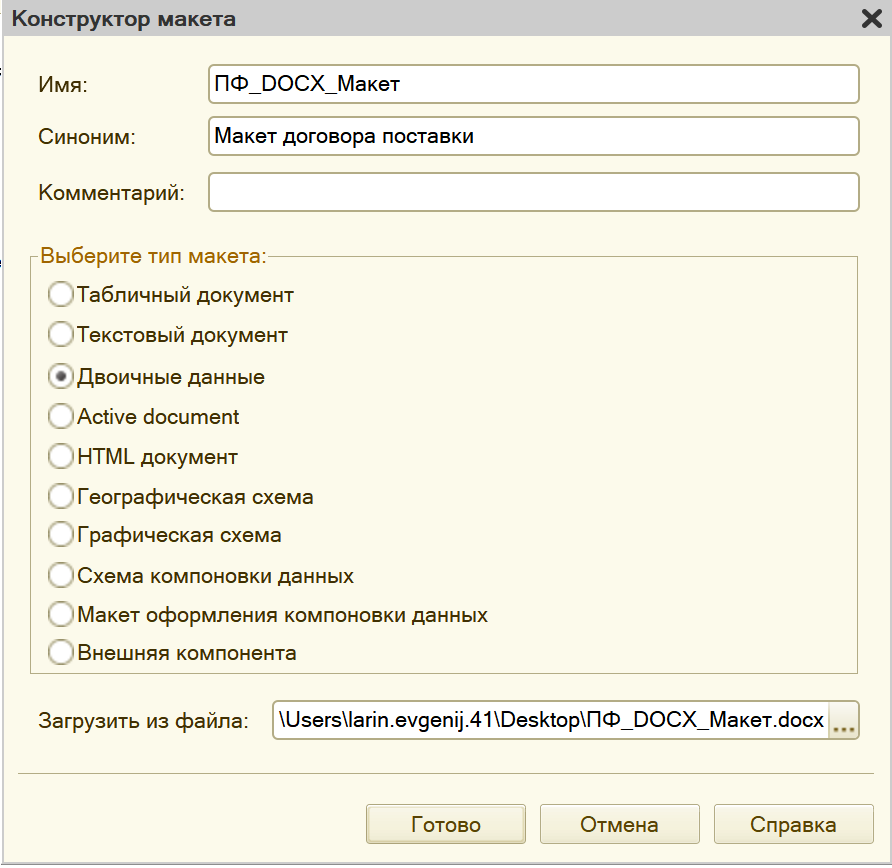Select Двоичные данные radio button

61,377
